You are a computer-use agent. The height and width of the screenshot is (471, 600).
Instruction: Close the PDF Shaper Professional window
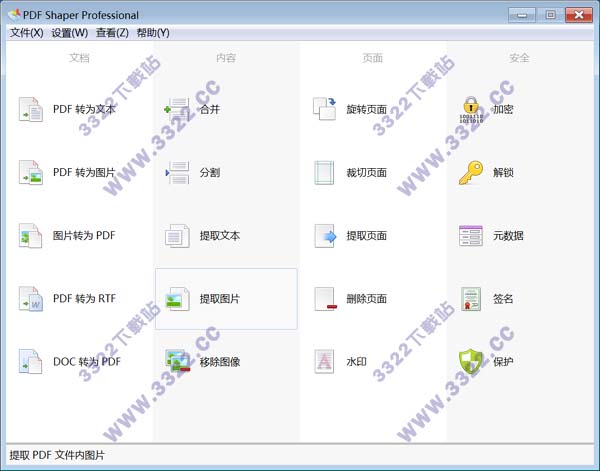pos(579,15)
